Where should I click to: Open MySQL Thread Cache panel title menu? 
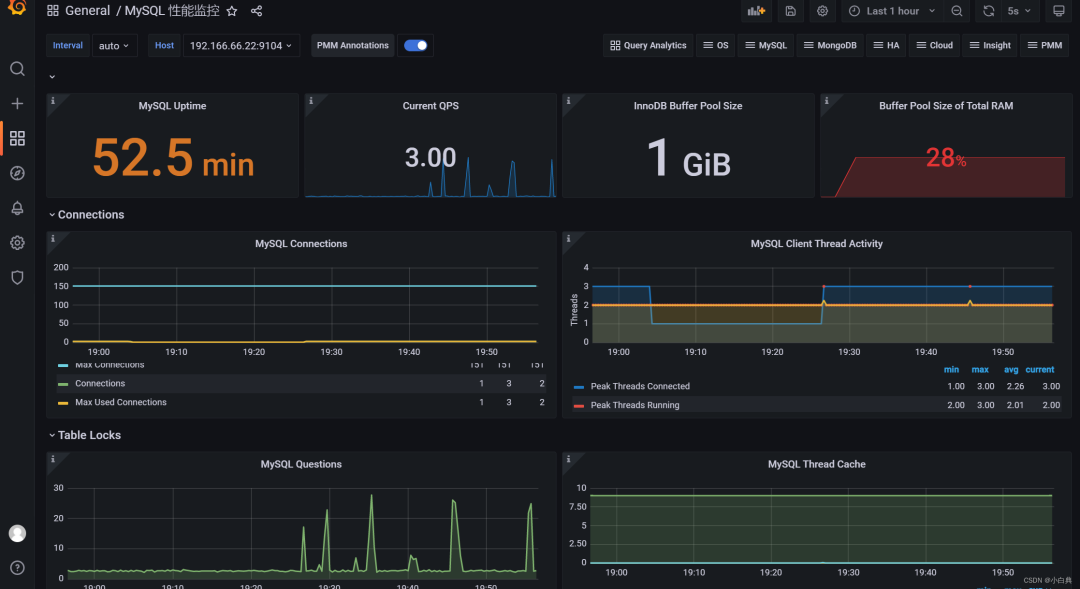(816, 464)
